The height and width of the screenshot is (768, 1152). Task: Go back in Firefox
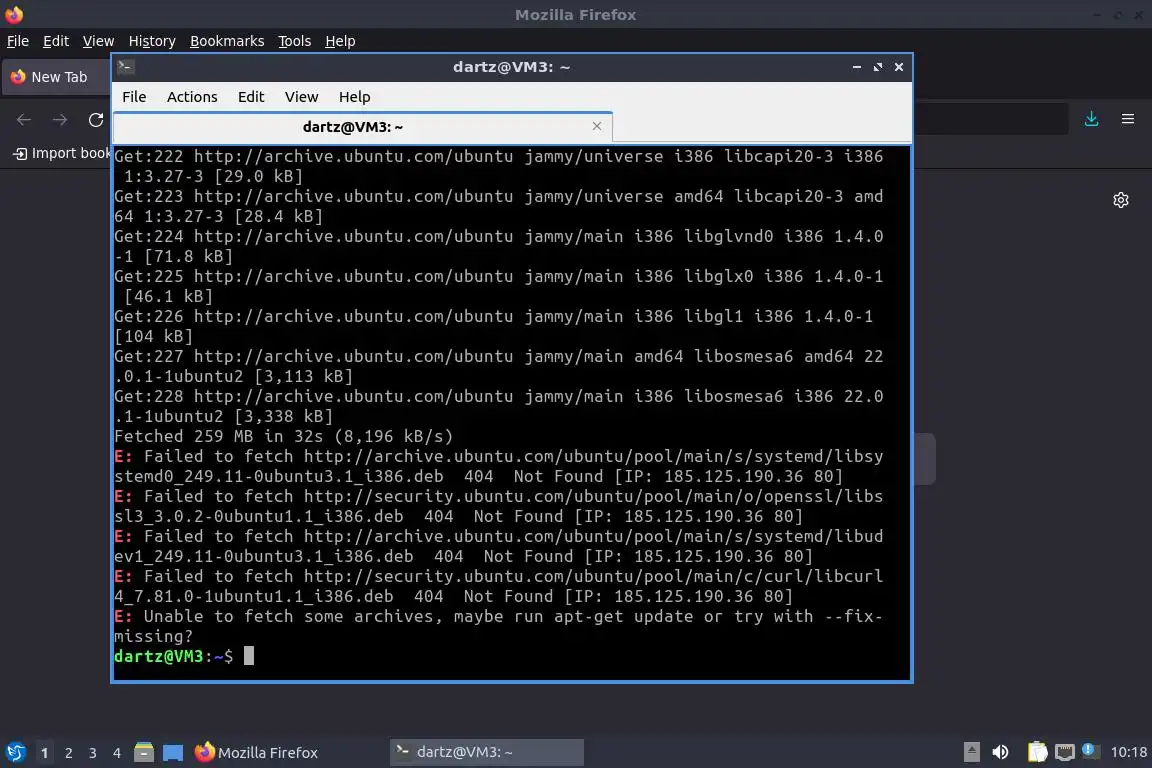point(24,120)
